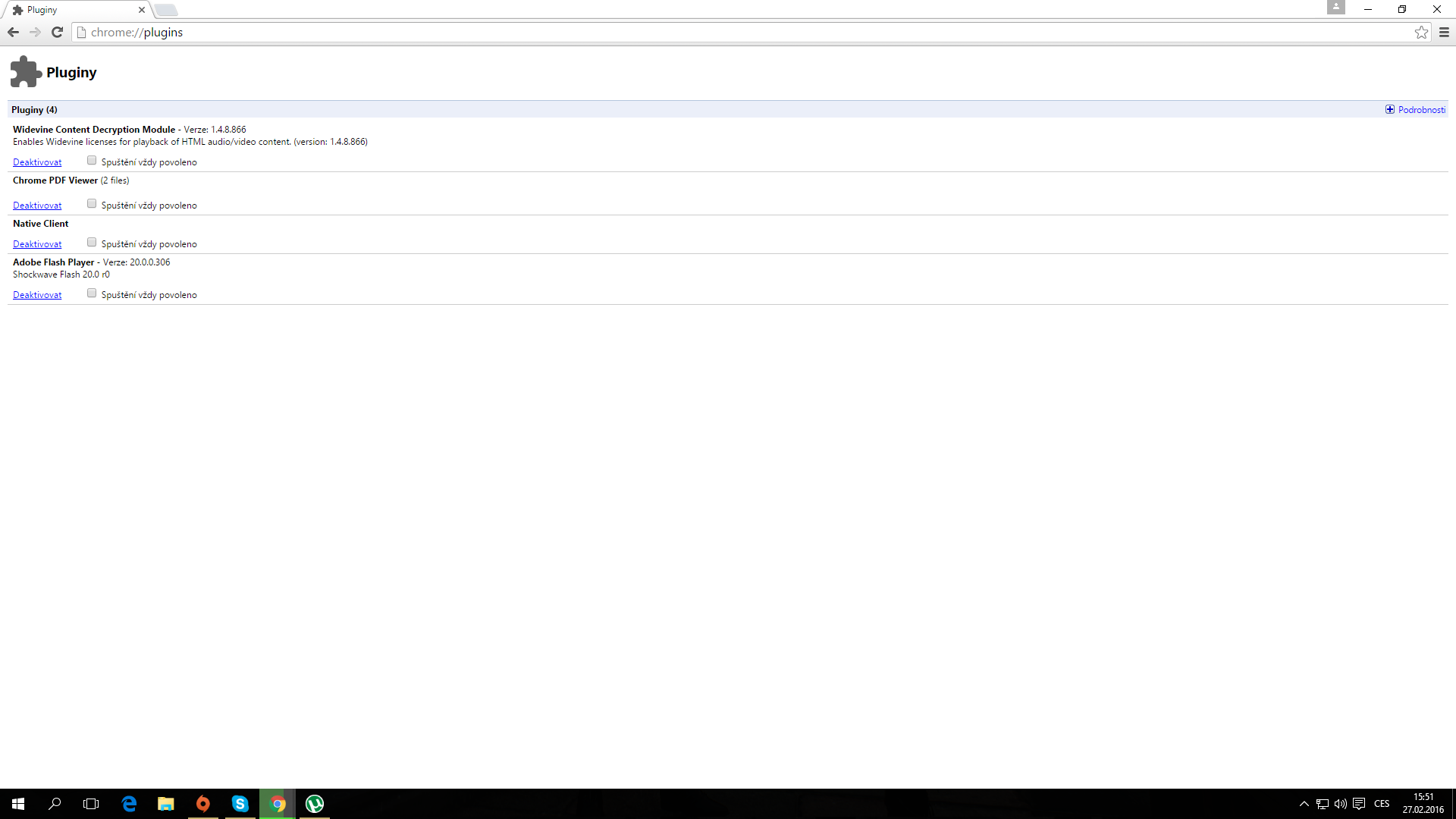The image size is (1456, 819).
Task: Click the Chrome user profile icon
Action: point(1335,8)
